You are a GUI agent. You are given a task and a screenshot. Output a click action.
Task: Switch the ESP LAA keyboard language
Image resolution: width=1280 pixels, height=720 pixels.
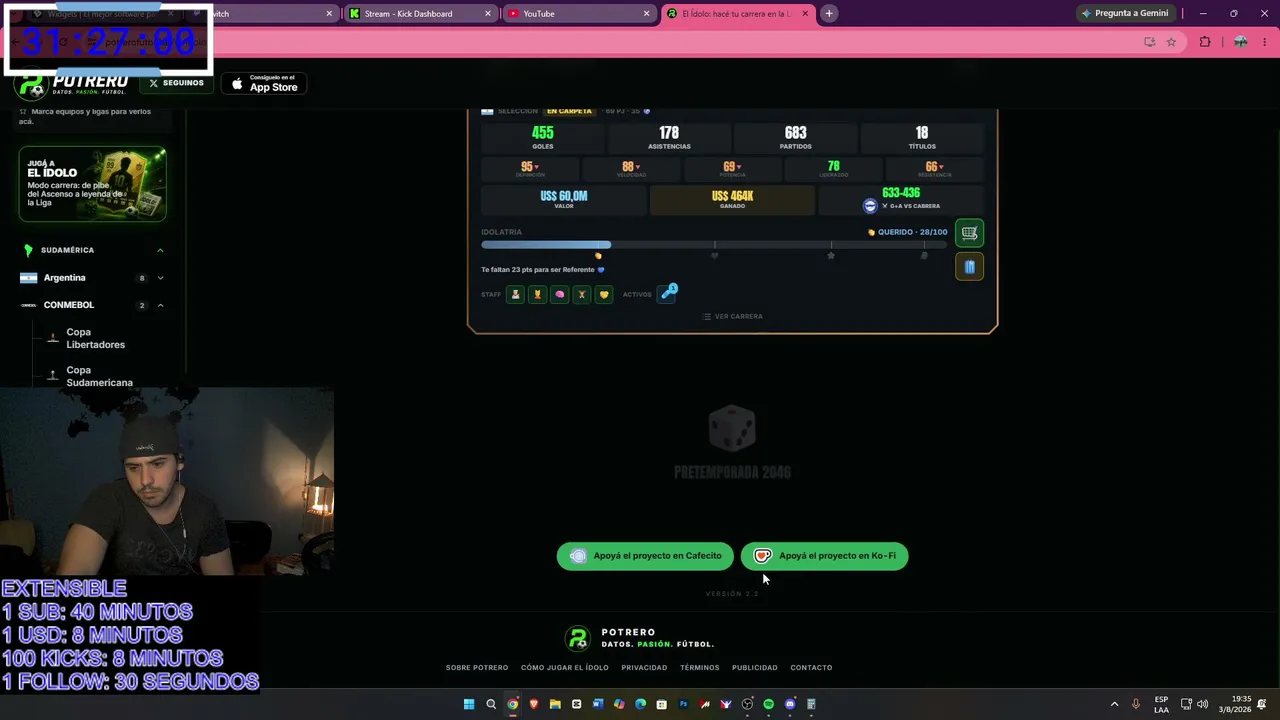[1161, 704]
